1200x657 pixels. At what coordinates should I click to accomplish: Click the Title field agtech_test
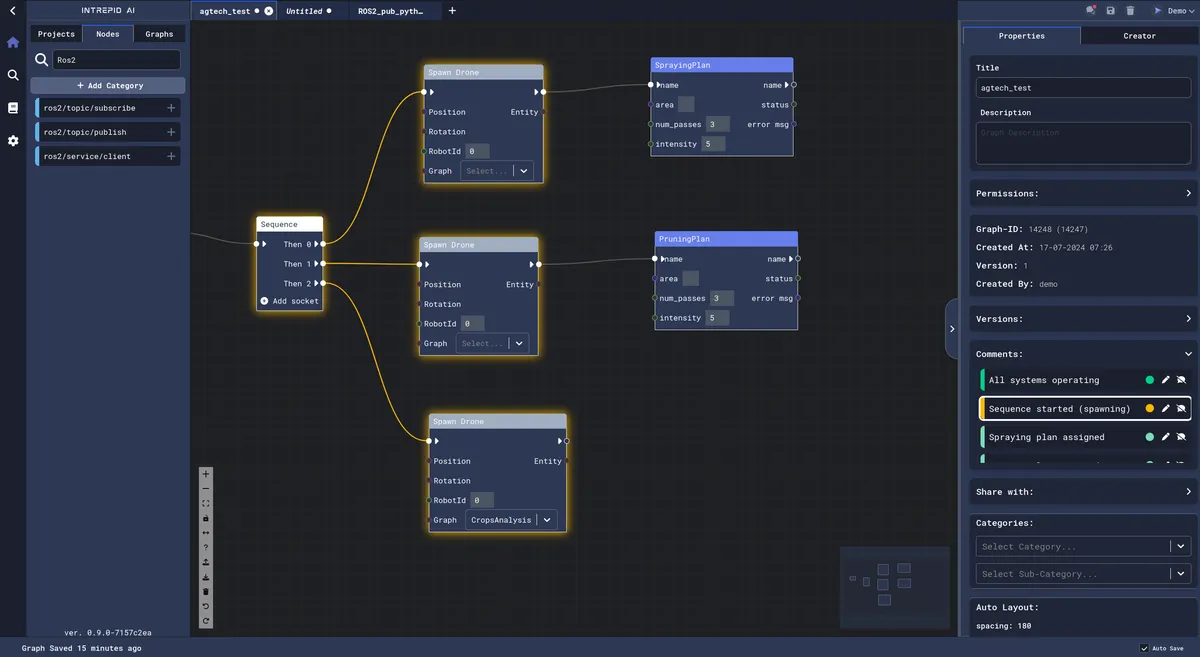tap(1083, 88)
